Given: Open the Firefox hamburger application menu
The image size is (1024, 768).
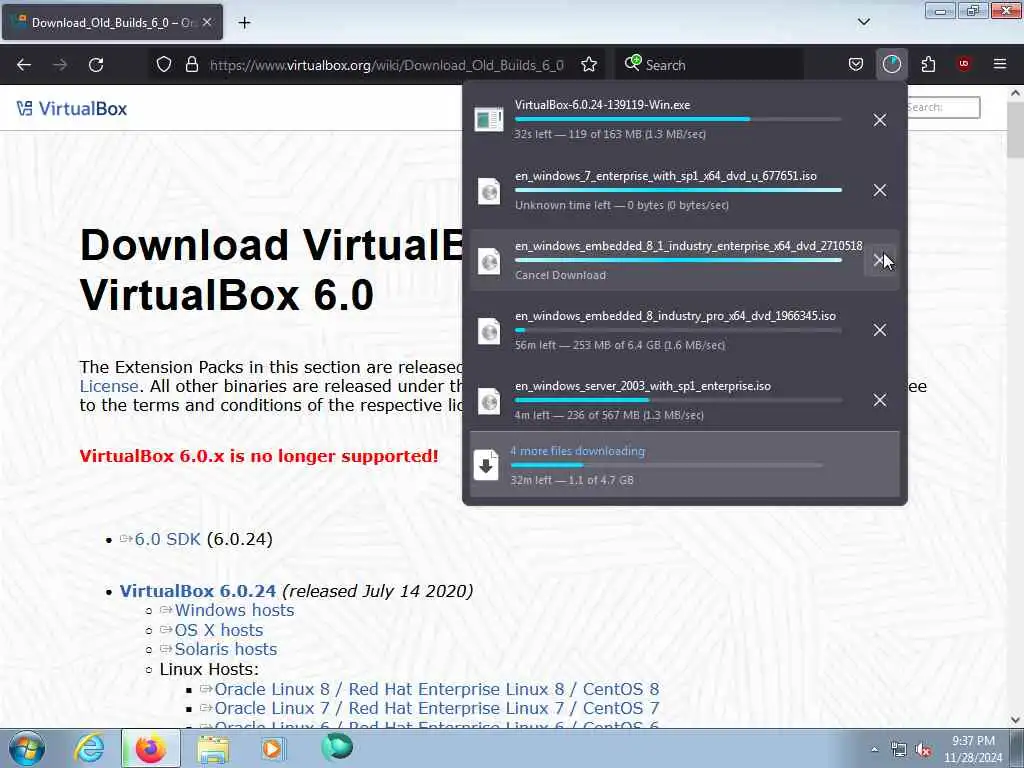Looking at the screenshot, I should [1000, 64].
